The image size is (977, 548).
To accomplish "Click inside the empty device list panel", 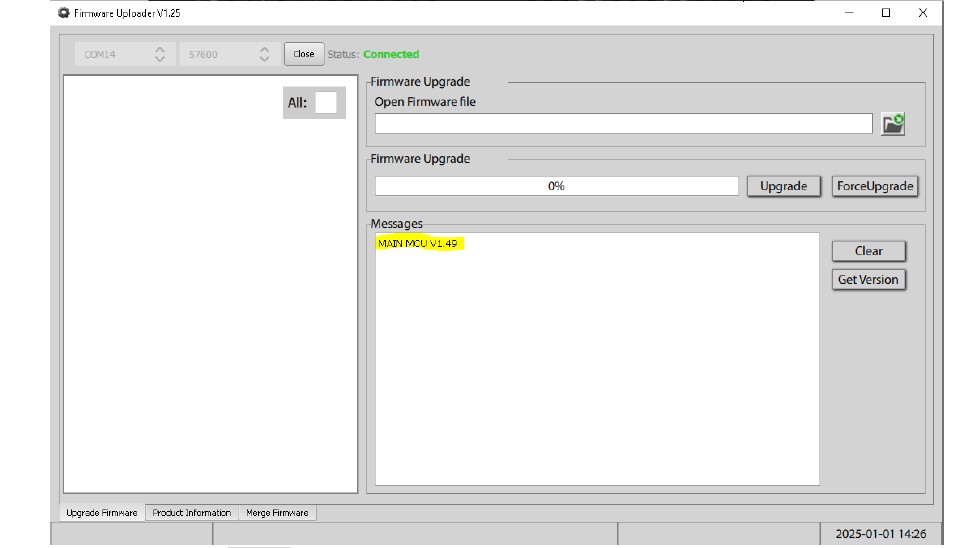I will click(210, 300).
